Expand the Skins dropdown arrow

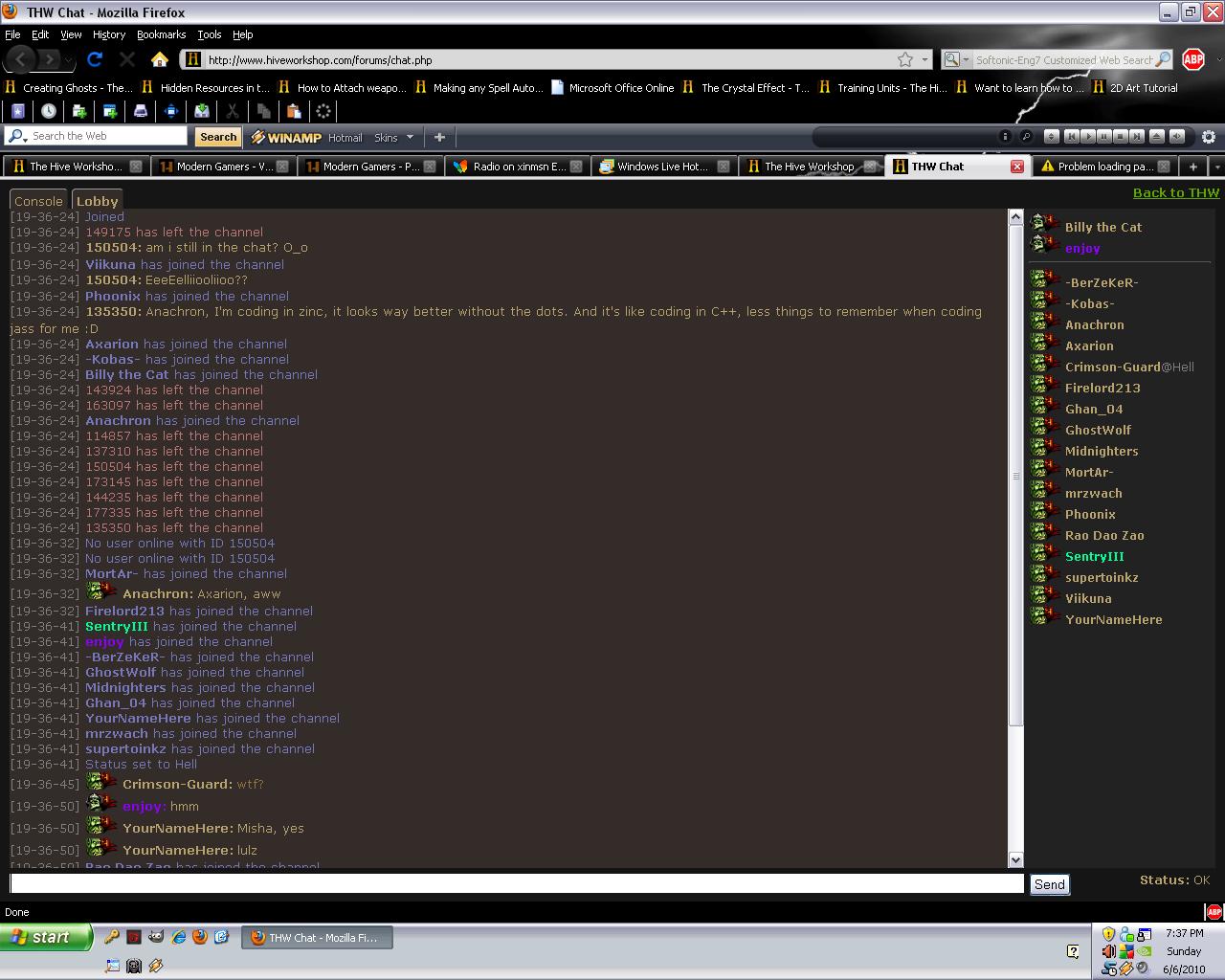[x=410, y=137]
